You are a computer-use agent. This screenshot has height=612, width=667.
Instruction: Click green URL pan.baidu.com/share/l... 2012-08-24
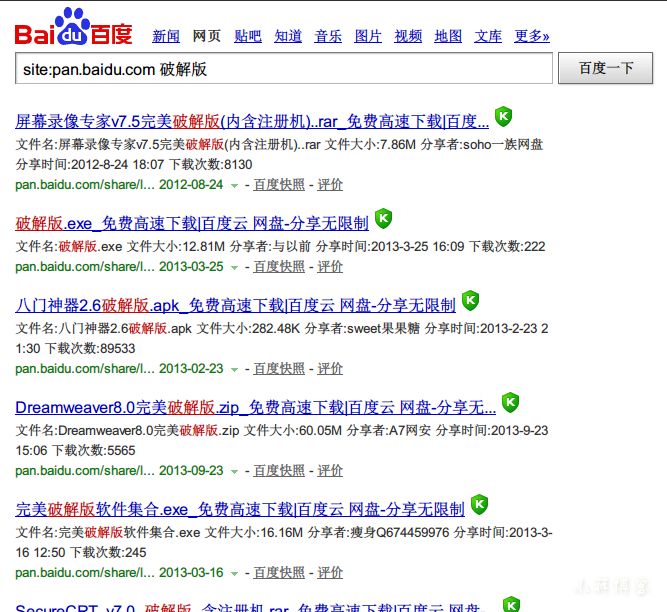pyautogui.click(x=119, y=185)
